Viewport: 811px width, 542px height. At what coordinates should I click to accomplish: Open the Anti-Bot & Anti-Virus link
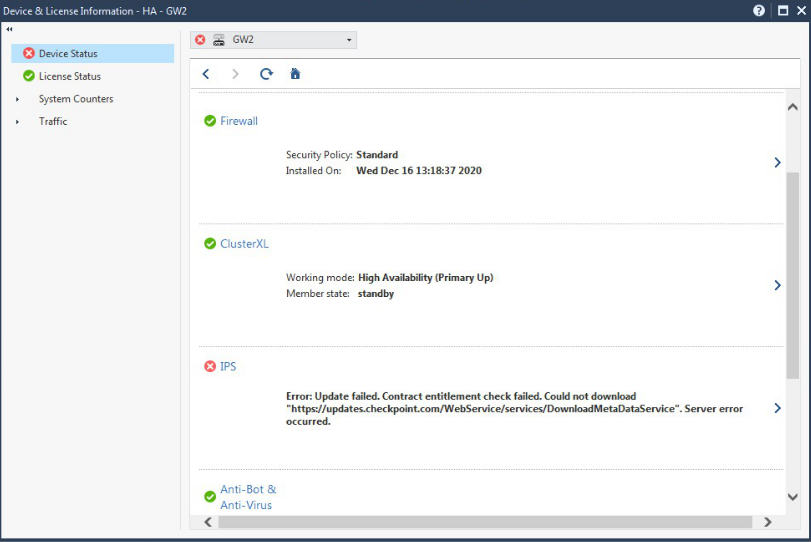248,497
